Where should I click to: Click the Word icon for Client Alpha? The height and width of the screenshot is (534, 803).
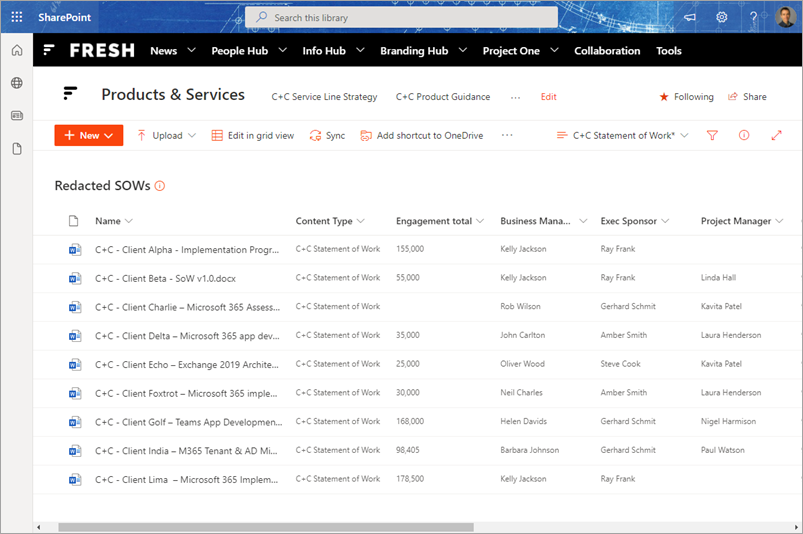pyautogui.click(x=75, y=249)
